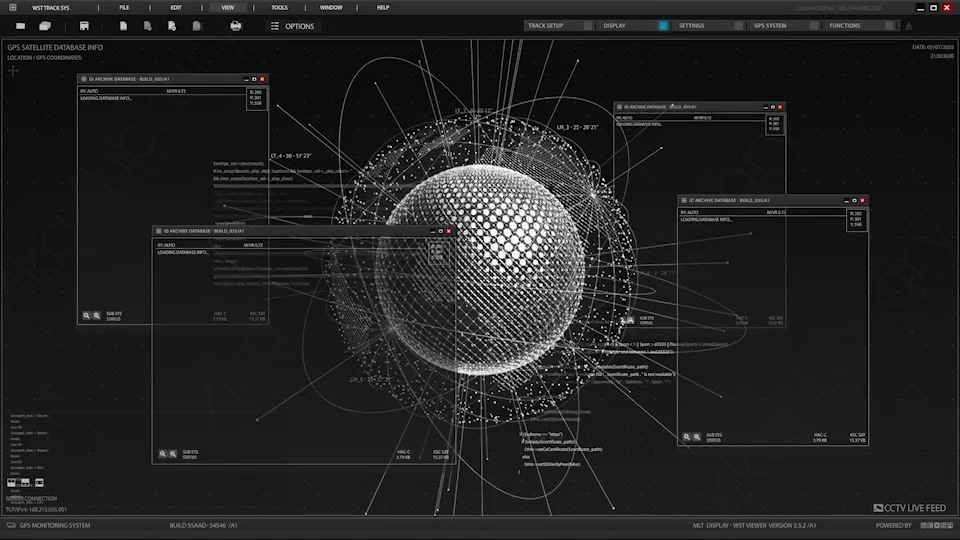Click second magnifier icon in widest archive window

[173, 454]
